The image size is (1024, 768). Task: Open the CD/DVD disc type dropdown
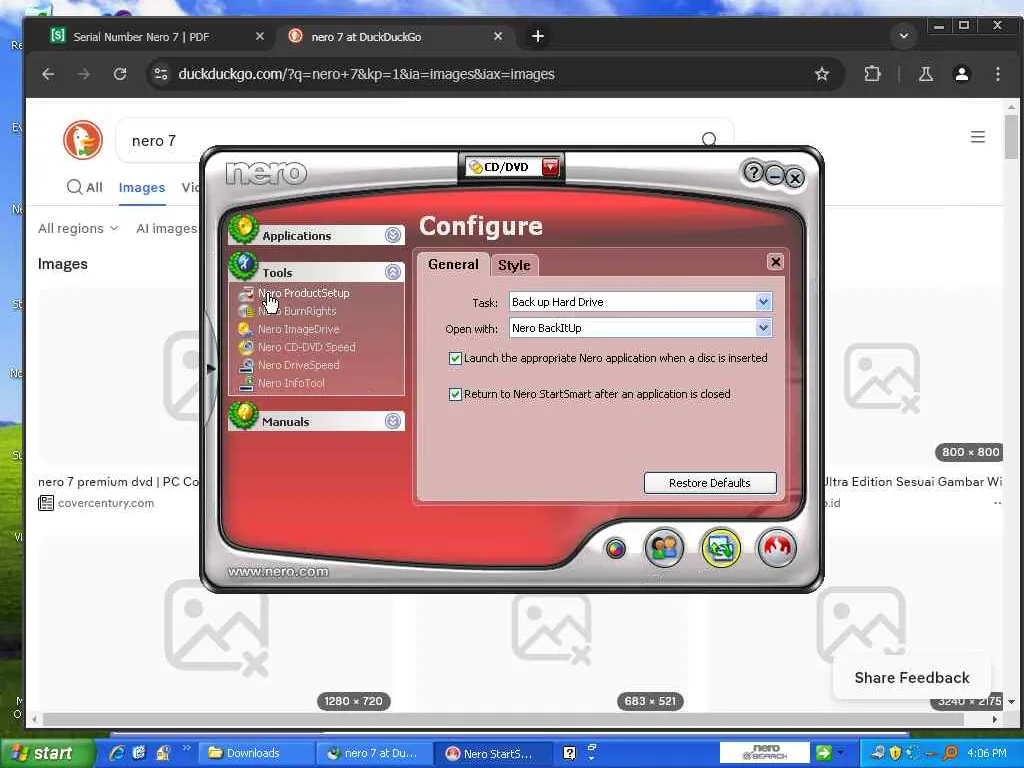pyautogui.click(x=551, y=167)
